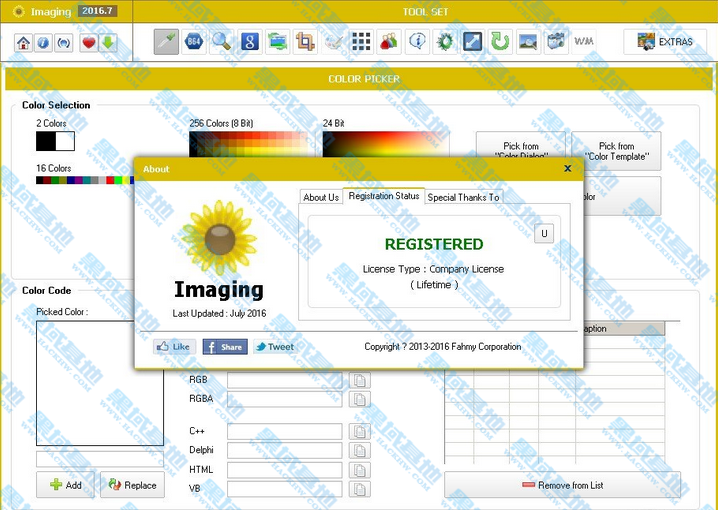Copy the C++ code value
Image resolution: width=718 pixels, height=510 pixels.
[359, 431]
